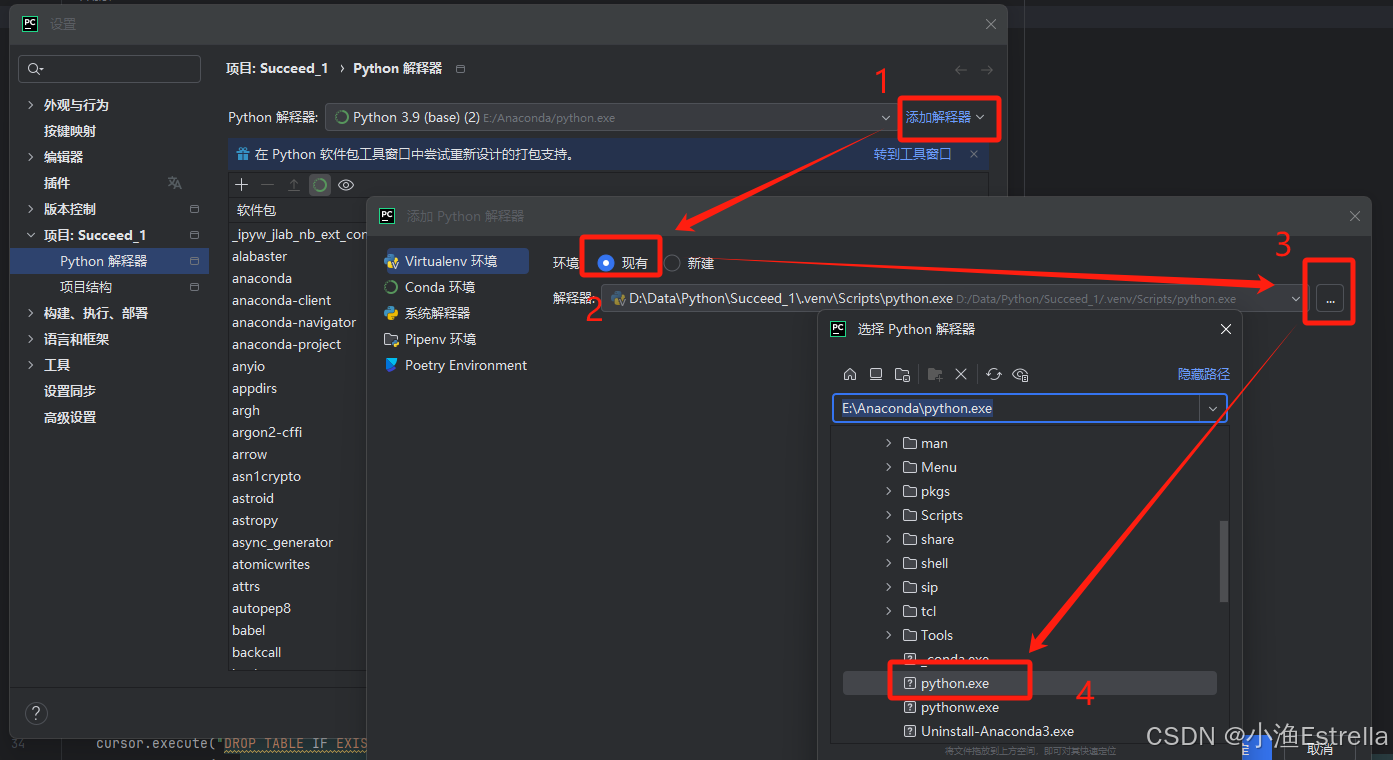
Task: Open the Python 解释器 combo box
Action: [x=612, y=117]
